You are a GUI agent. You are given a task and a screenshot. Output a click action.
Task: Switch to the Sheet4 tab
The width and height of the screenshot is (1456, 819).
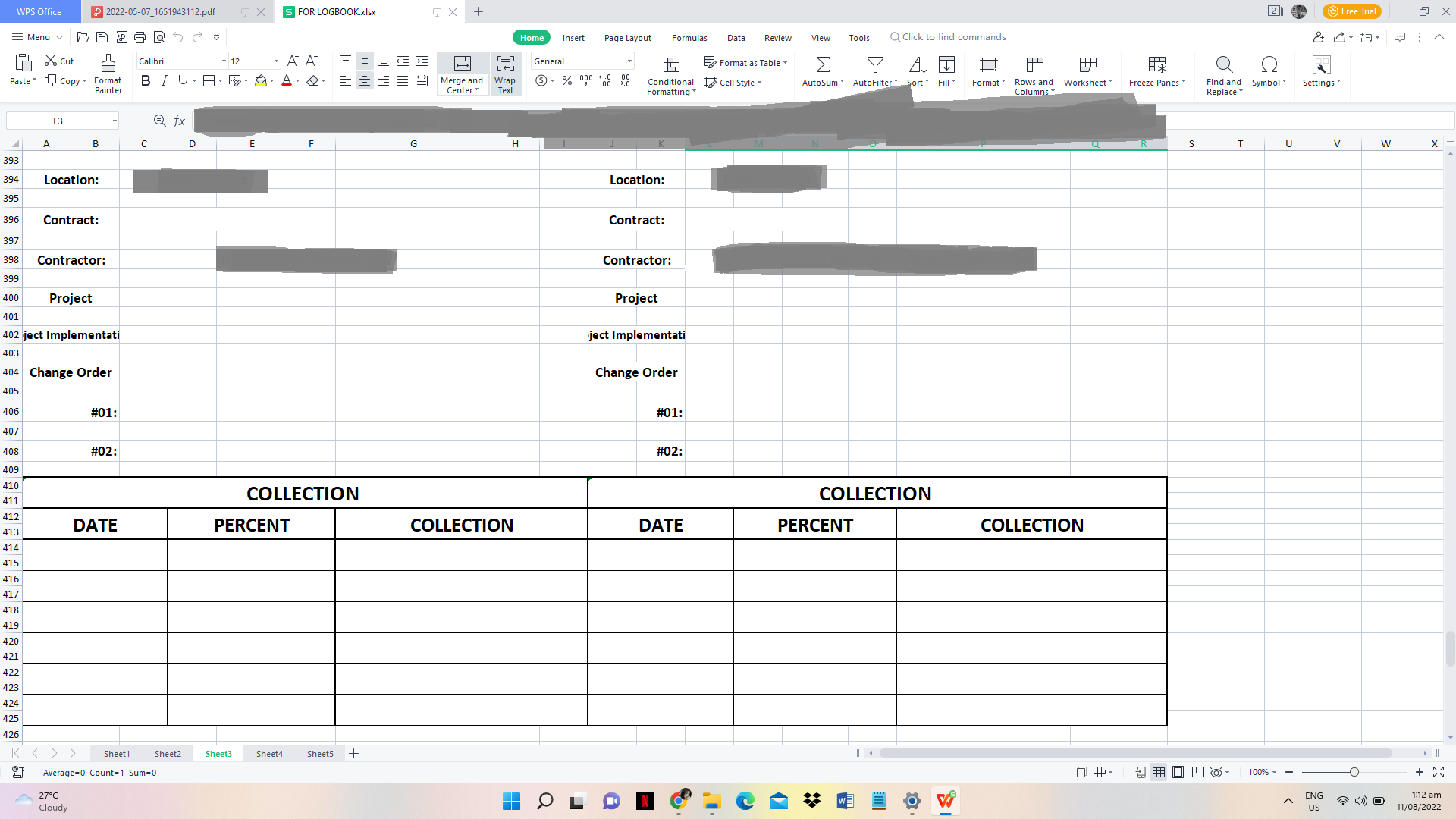tap(269, 754)
